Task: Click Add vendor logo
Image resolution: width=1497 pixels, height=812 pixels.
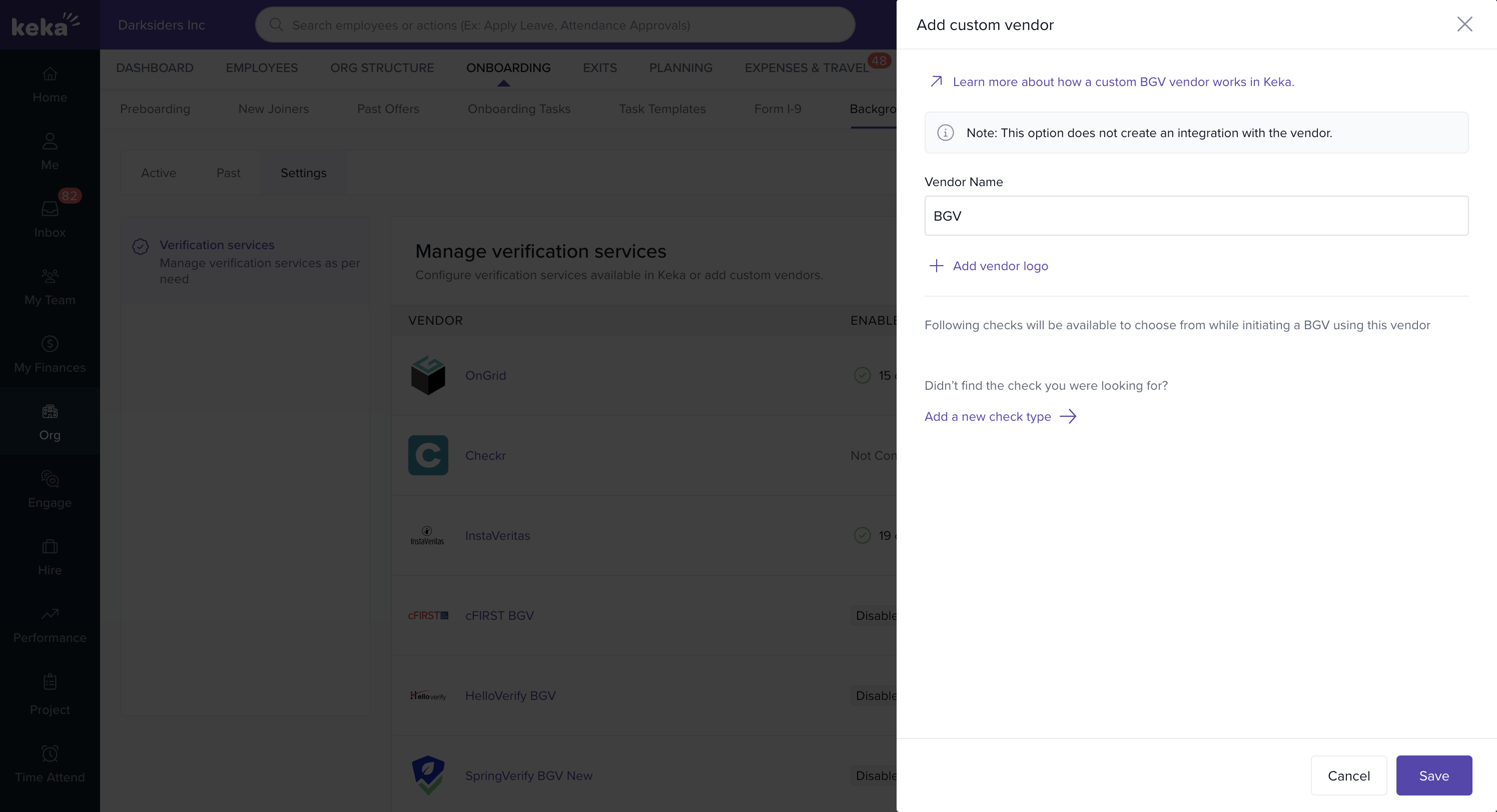Action: click(1000, 266)
